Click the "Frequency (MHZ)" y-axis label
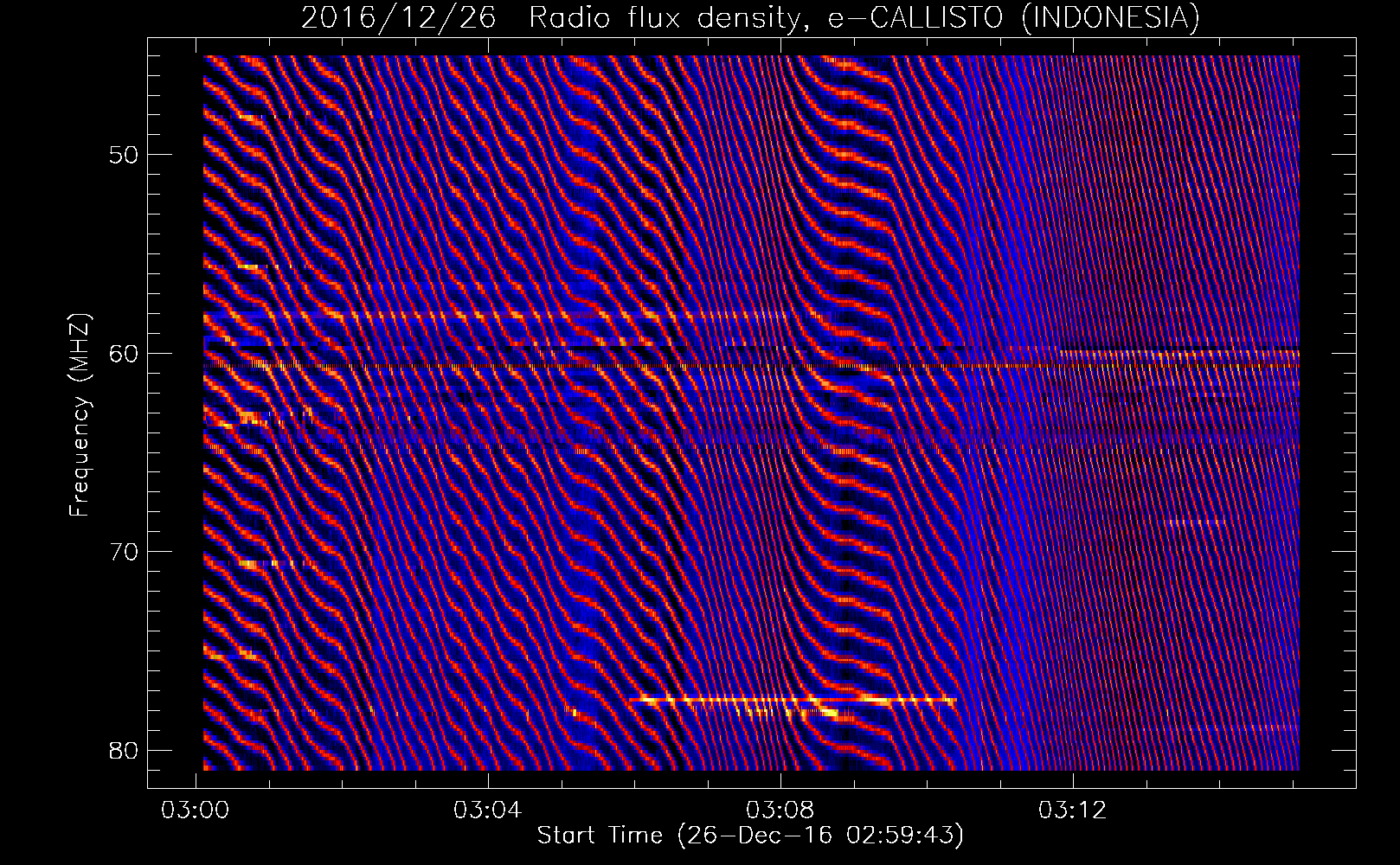This screenshot has height=865, width=1400. tap(79, 413)
